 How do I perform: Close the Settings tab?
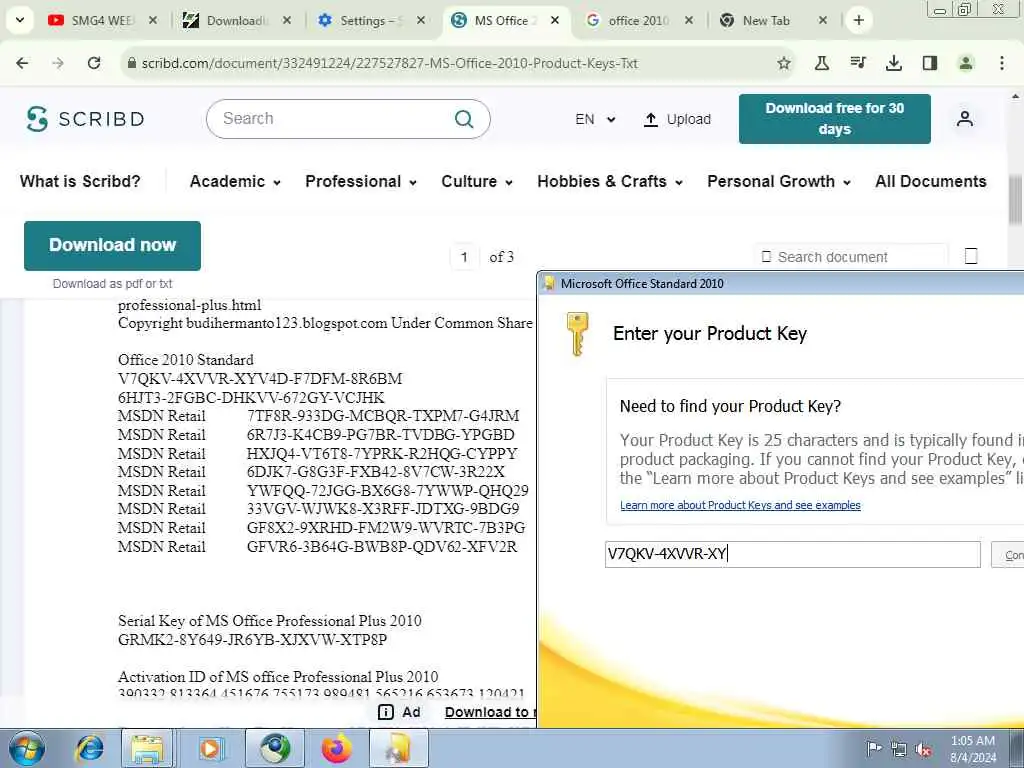tap(421, 20)
